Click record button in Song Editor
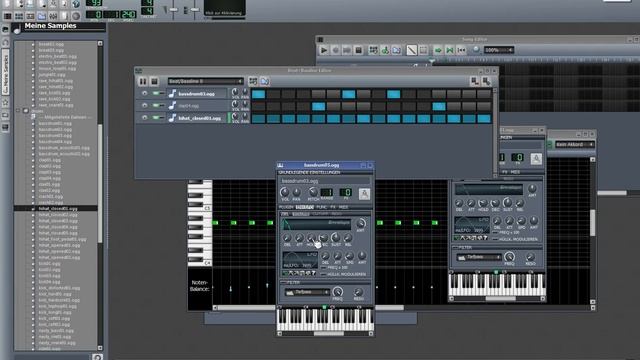The image size is (640, 360). point(336,50)
